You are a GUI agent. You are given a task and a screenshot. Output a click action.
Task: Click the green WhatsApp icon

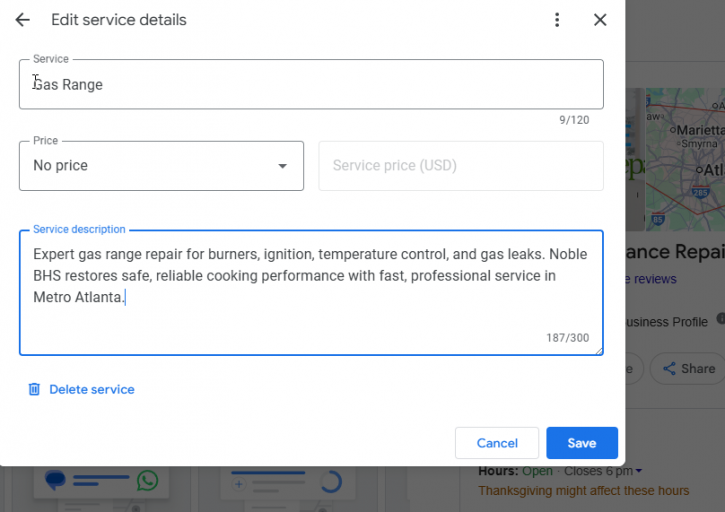(148, 481)
